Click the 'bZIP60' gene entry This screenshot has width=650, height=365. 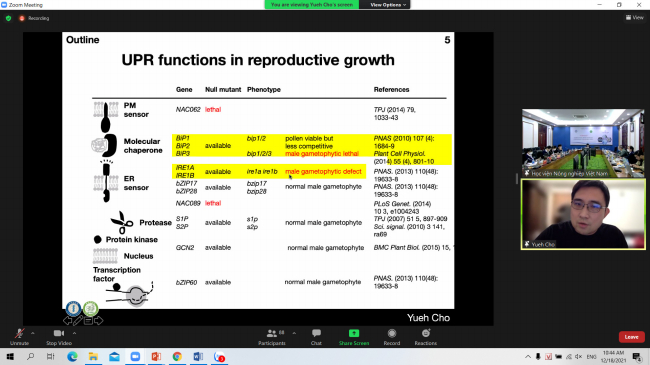[186, 282]
